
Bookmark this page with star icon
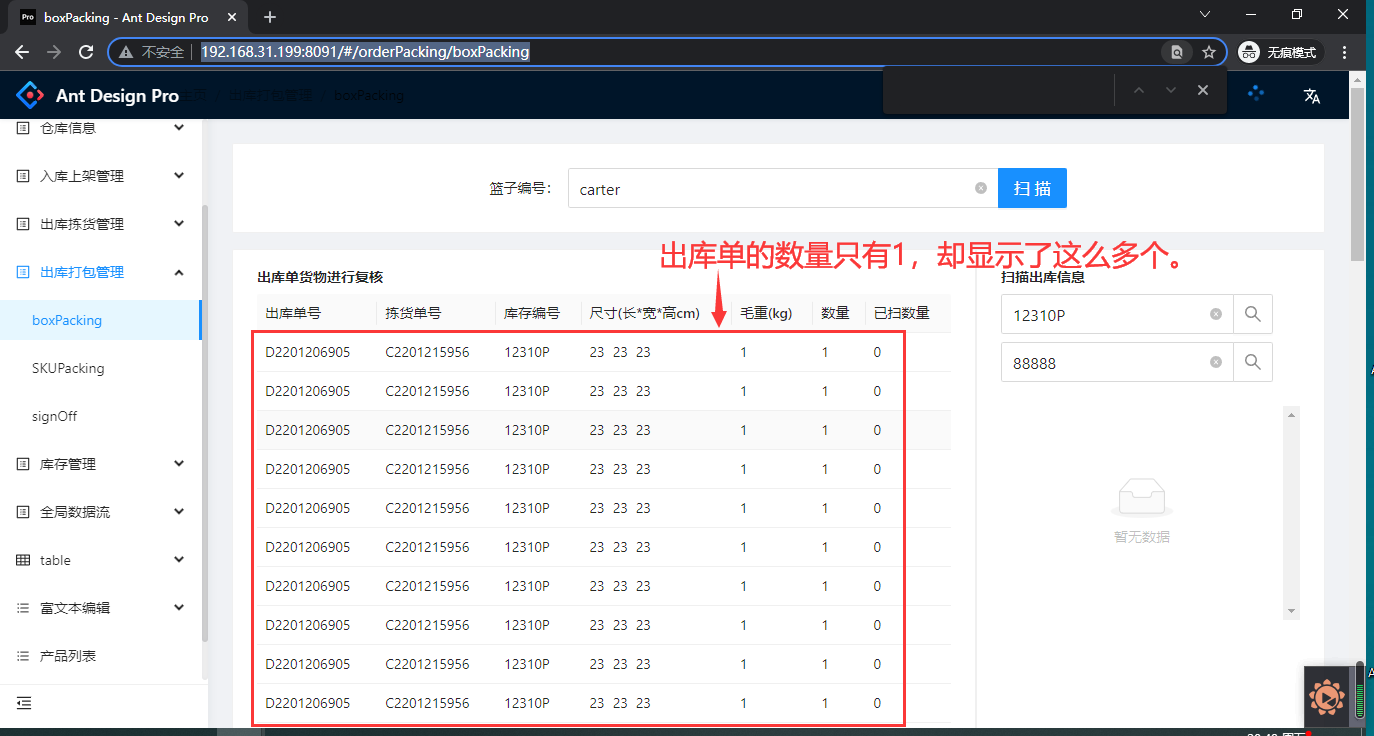point(1208,52)
